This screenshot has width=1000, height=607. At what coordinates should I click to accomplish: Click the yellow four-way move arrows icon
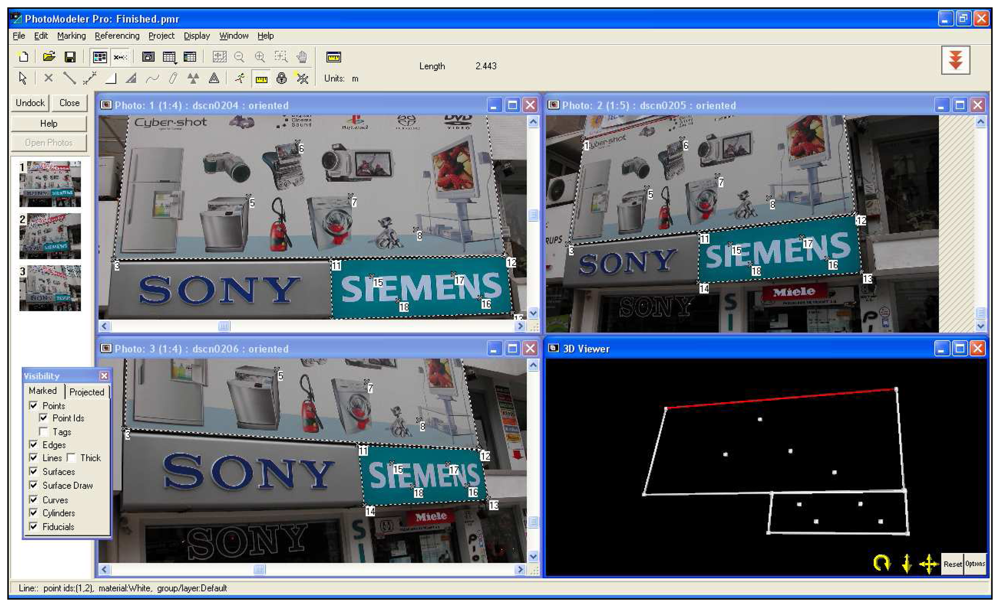927,564
